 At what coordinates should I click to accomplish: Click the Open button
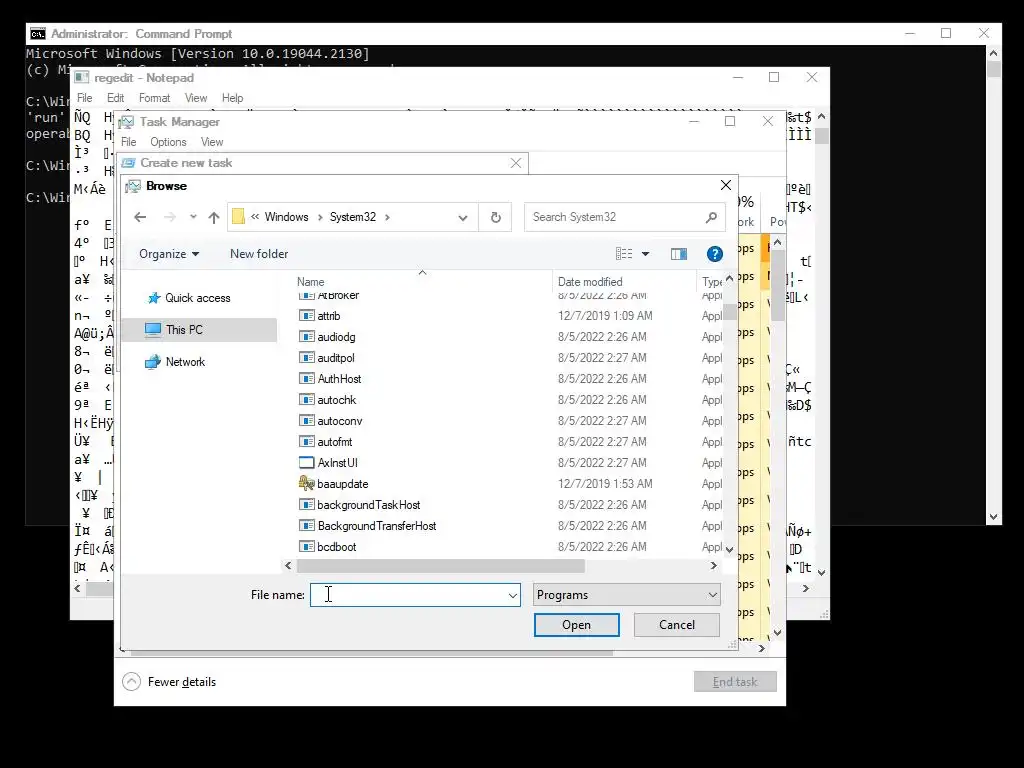(x=577, y=625)
